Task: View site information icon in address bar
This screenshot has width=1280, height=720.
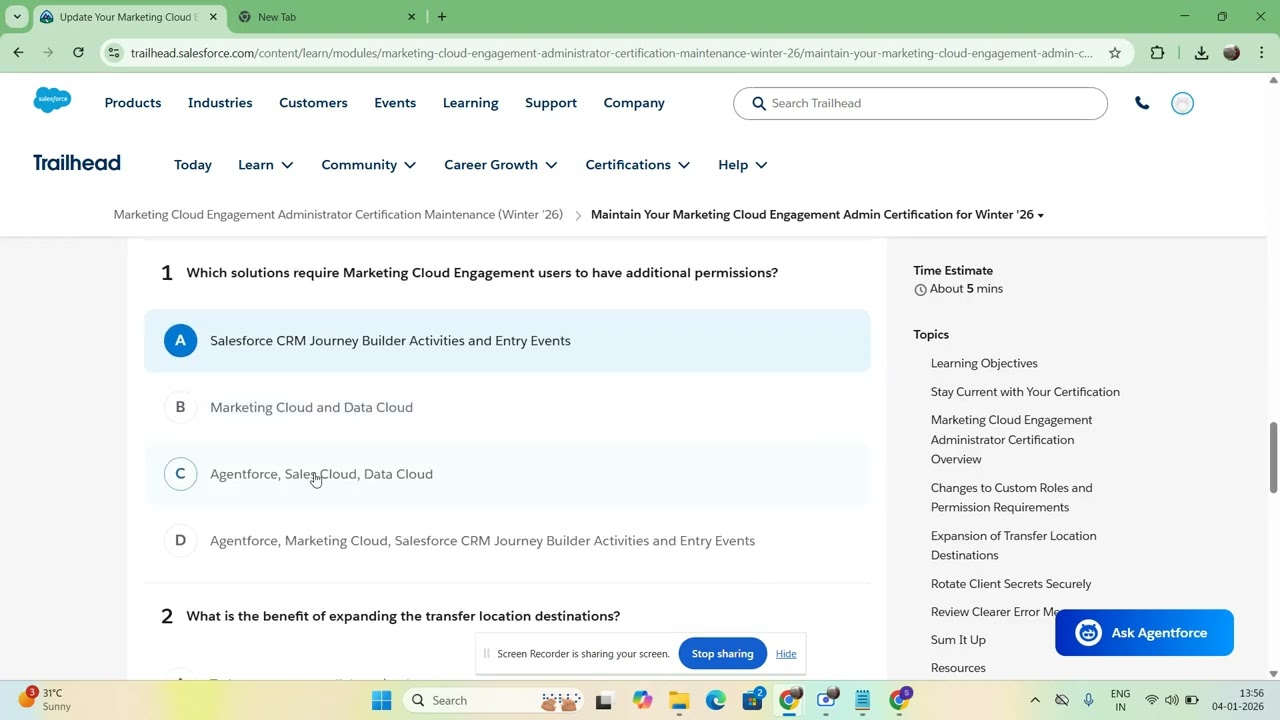Action: [x=114, y=53]
